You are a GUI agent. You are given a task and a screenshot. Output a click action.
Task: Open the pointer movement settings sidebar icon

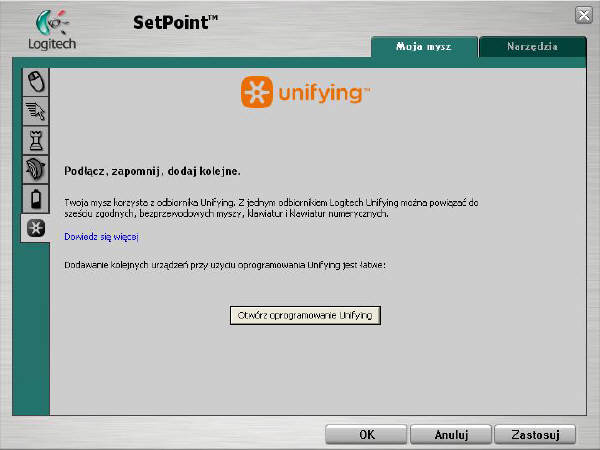tap(36, 111)
